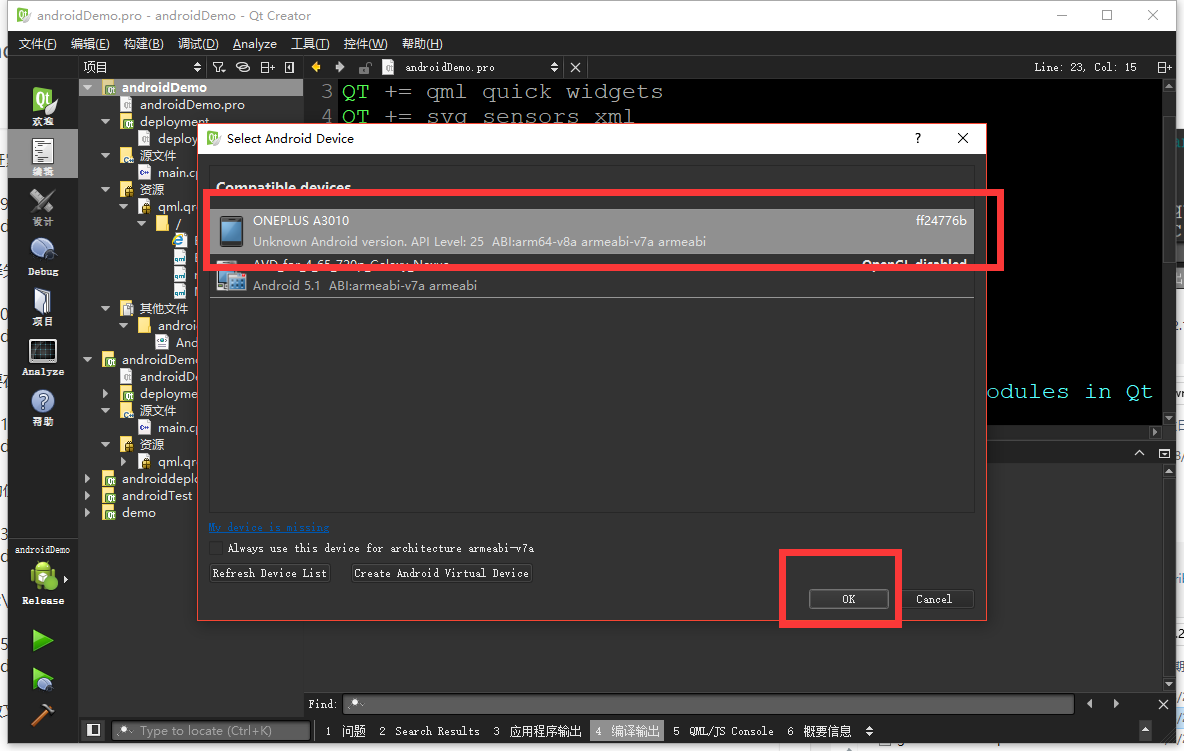Select androidDemo.pro file in tree
The height and width of the screenshot is (751, 1184).
point(192,104)
